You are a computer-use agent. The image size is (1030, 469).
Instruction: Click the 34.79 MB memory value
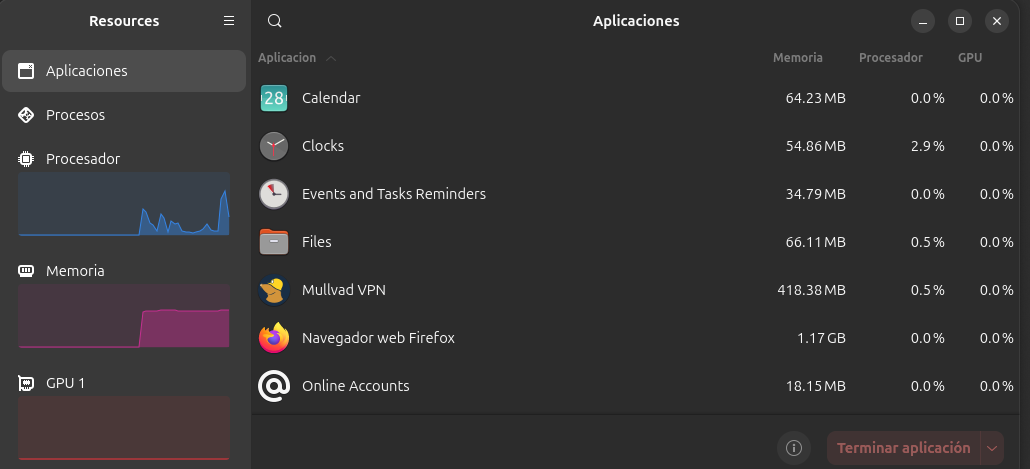point(815,194)
